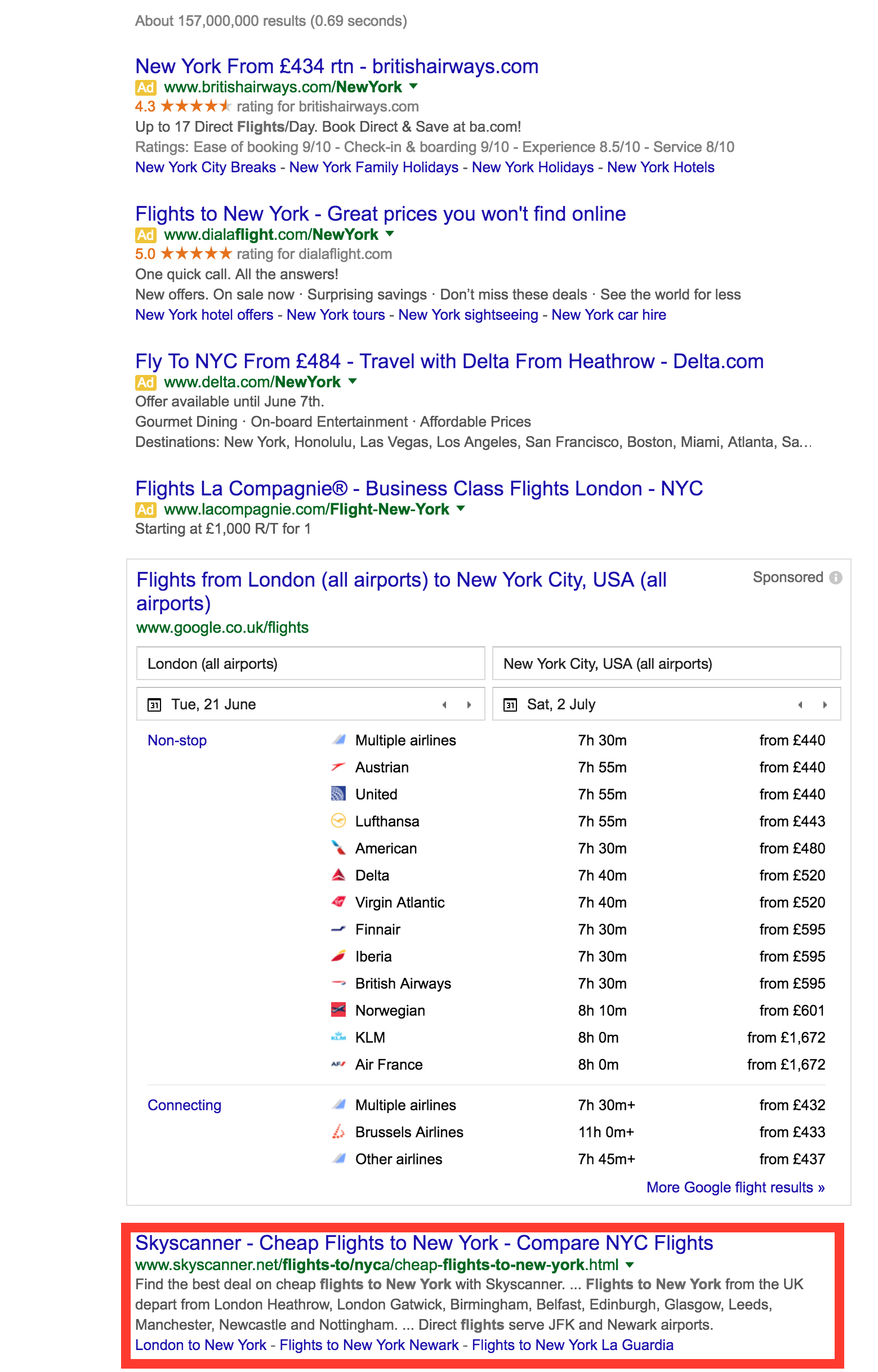The image size is (878, 1372).
Task: Click the www.google.co.uk/flights URL
Action: [x=222, y=628]
